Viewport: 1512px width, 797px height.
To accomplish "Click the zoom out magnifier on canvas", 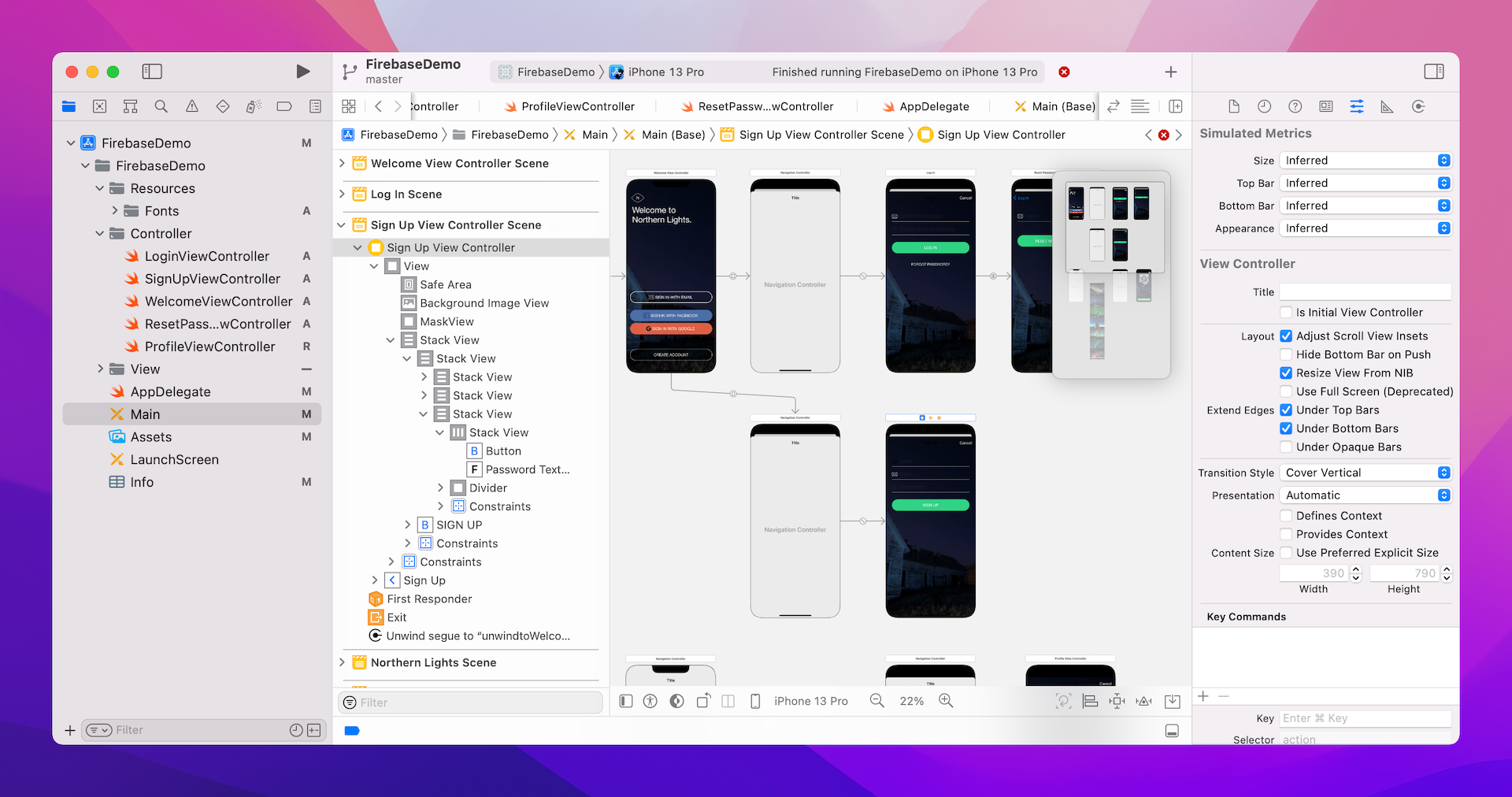I will click(876, 701).
